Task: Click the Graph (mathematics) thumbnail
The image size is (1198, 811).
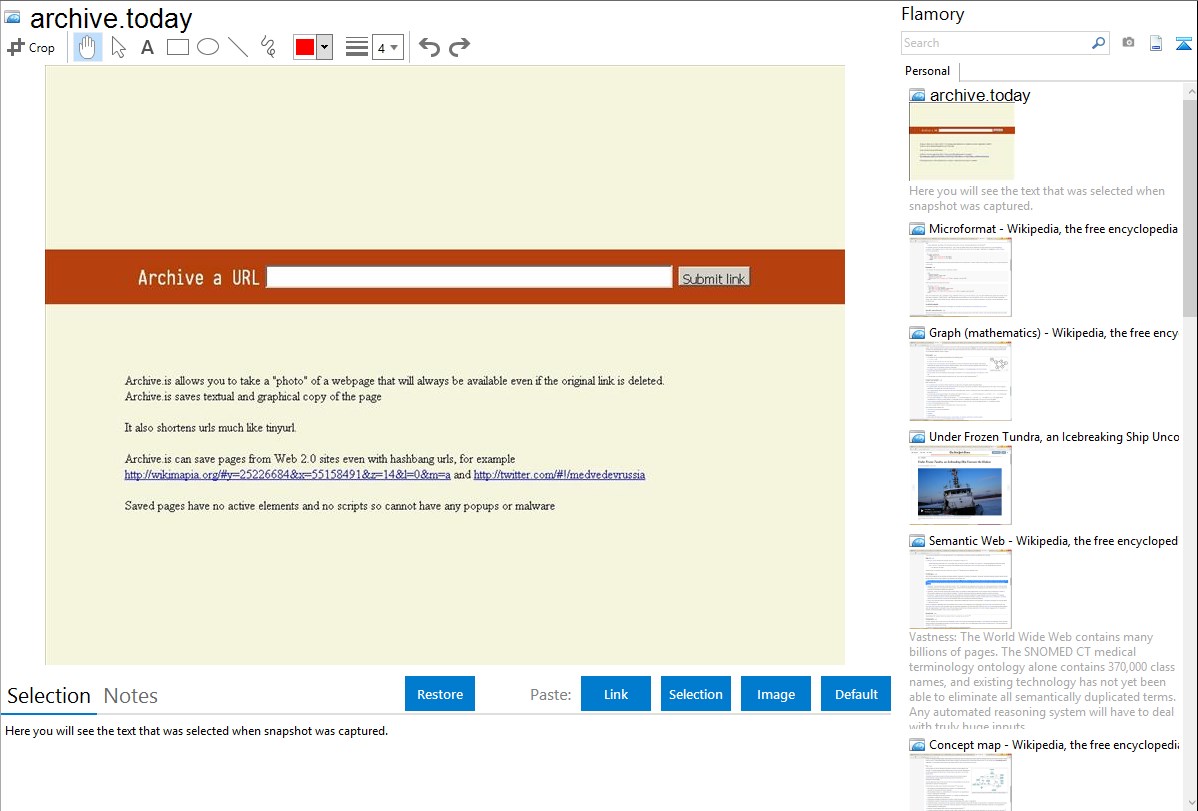Action: [960, 381]
